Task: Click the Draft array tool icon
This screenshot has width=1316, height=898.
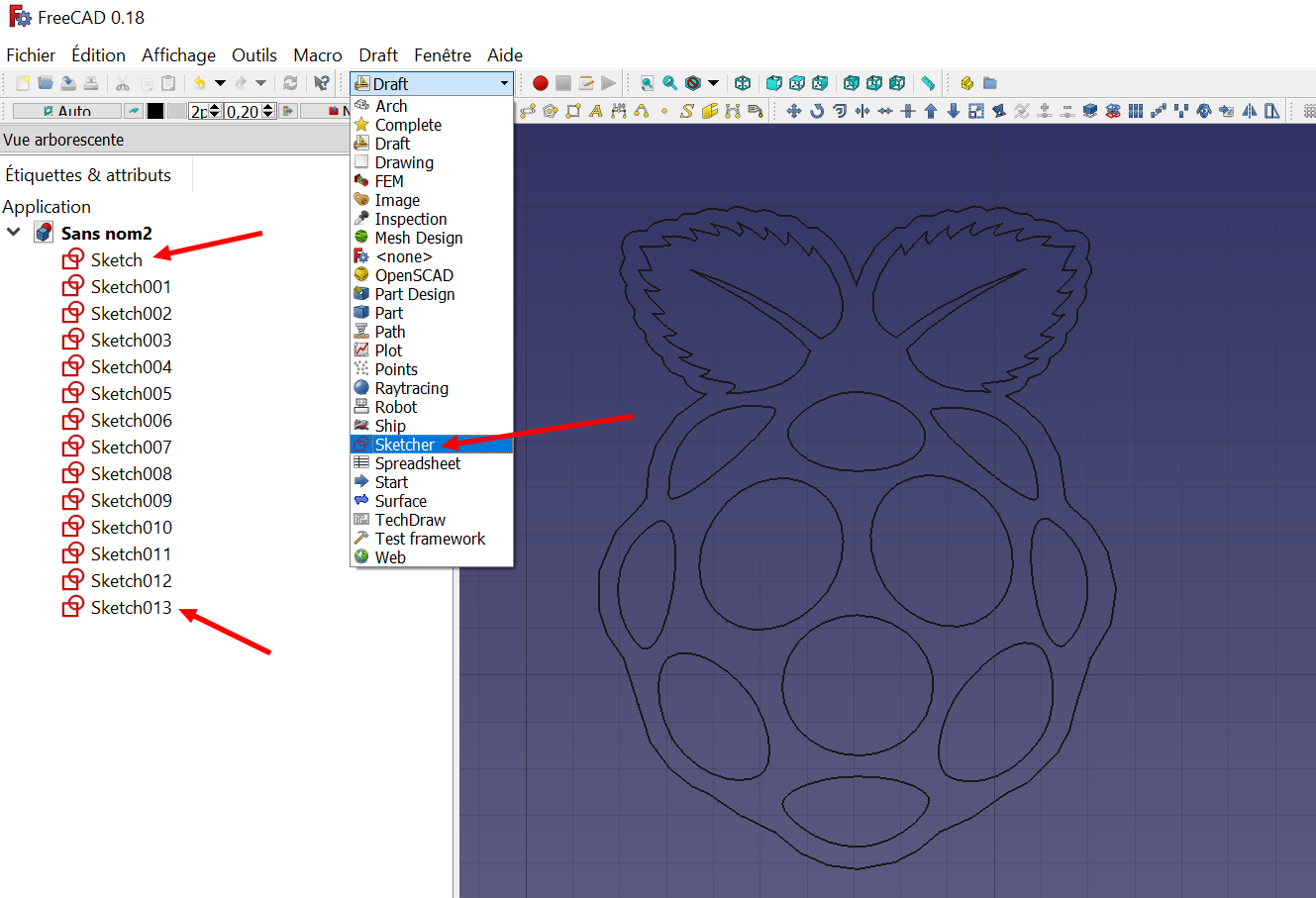Action: pos(1135,111)
